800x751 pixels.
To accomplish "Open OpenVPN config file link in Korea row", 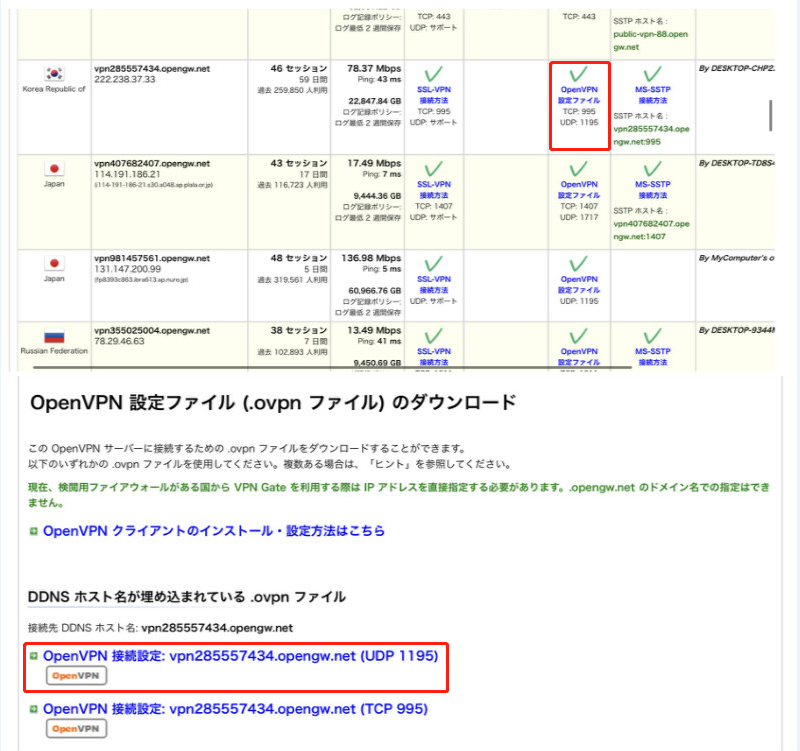I will 579,95.
